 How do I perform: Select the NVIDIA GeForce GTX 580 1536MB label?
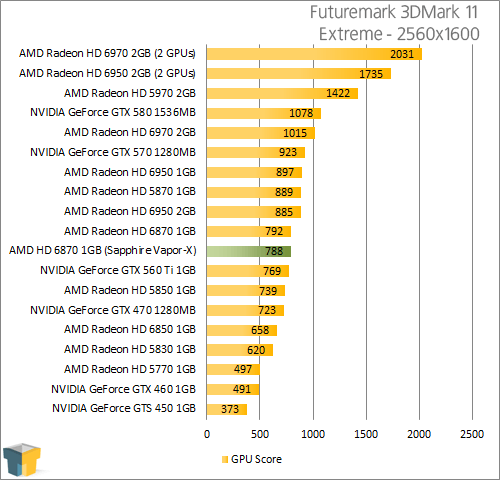click(x=113, y=112)
